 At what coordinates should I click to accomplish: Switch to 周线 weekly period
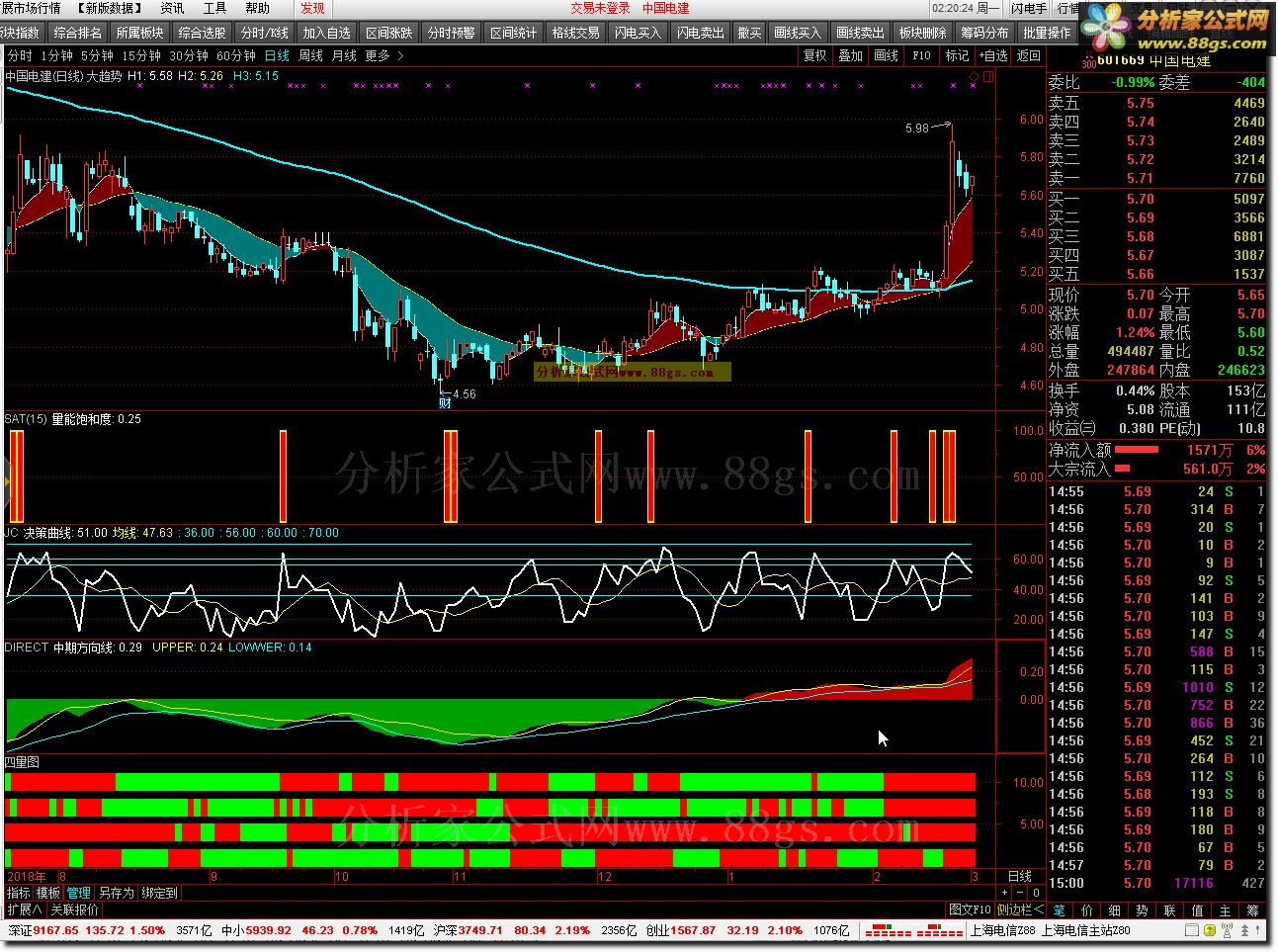(310, 55)
